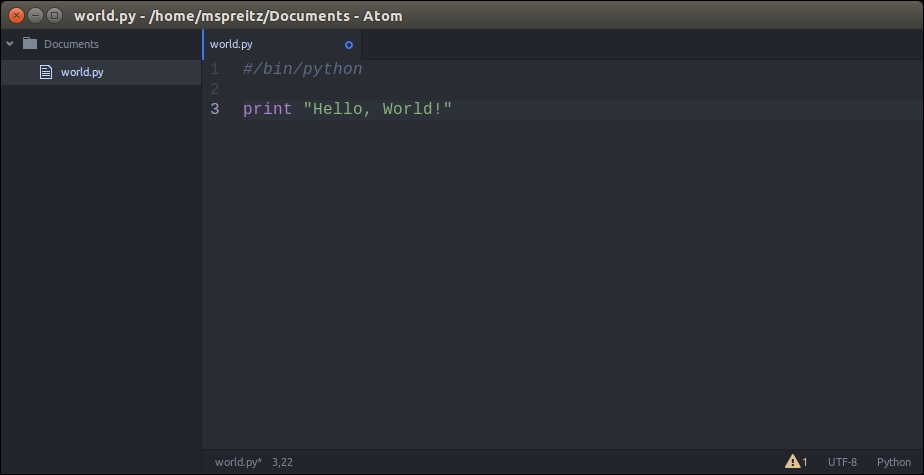Screen dimensions: 924x475
Task: Switch to the world.py editor tab
Action: (x=232, y=44)
